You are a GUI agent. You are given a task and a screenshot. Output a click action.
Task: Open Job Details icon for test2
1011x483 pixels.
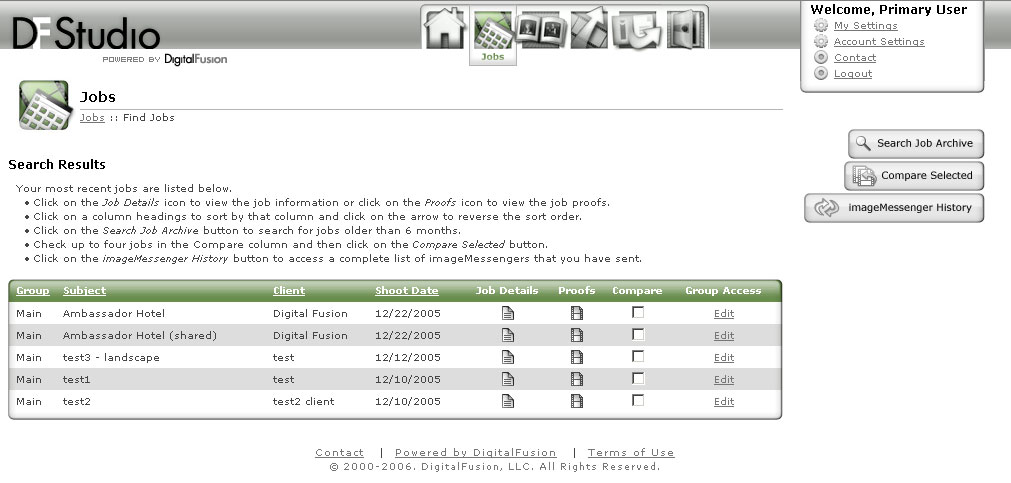(508, 401)
